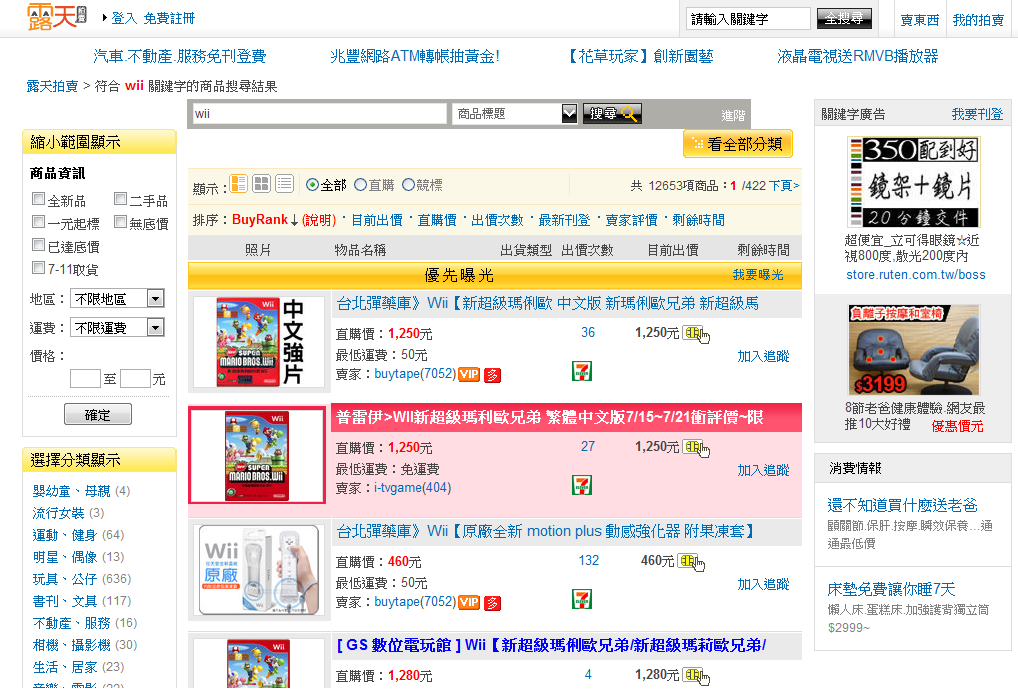Check the 無底價 checkbox
1018x698 pixels.
[x=120, y=222]
